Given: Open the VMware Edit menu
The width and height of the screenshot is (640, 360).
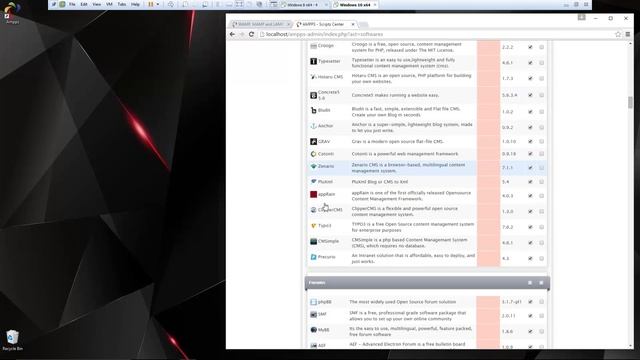Looking at the screenshot, I should 84,4.
